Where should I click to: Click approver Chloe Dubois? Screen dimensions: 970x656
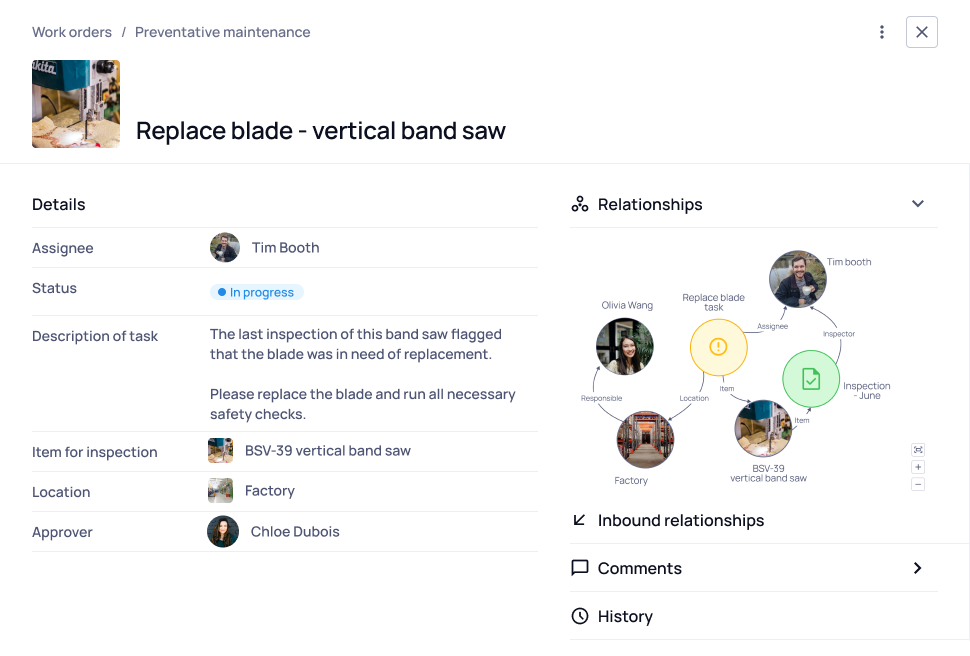[294, 532]
